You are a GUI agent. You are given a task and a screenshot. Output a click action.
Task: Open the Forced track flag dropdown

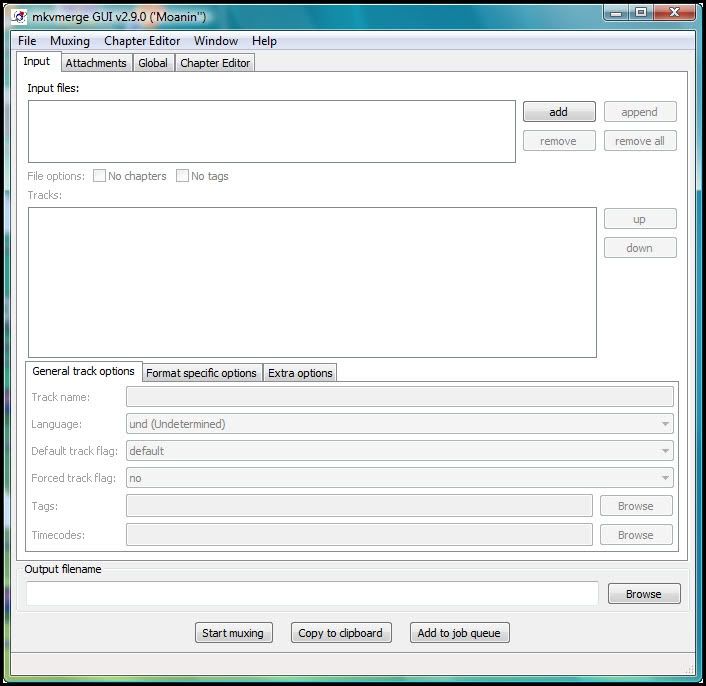[400, 478]
